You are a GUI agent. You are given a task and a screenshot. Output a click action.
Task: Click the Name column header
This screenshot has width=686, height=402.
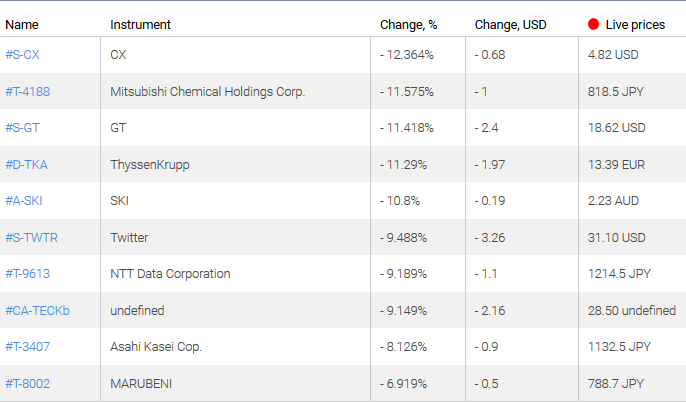(21, 24)
